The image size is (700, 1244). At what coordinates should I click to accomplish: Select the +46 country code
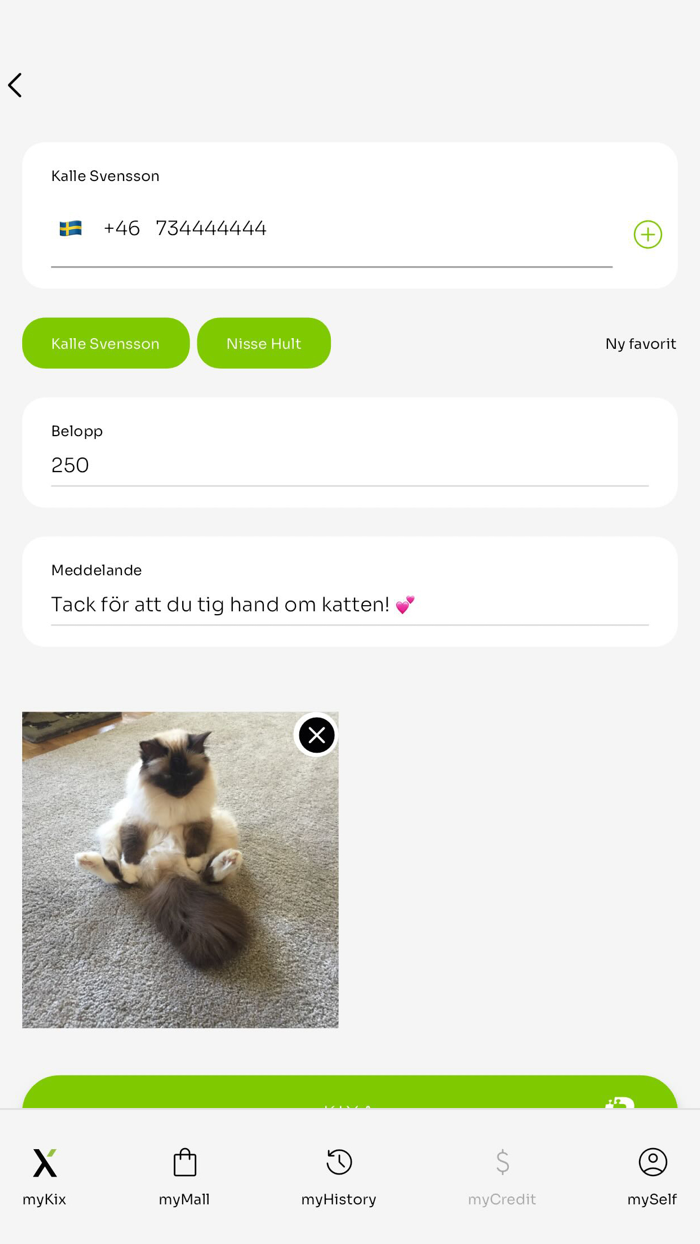pyautogui.click(x=121, y=228)
